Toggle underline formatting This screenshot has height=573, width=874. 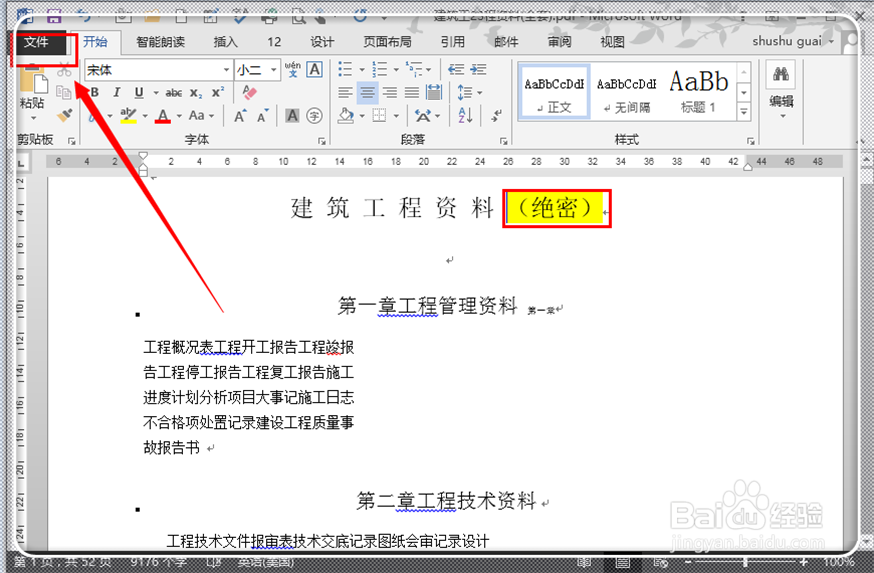[x=139, y=93]
